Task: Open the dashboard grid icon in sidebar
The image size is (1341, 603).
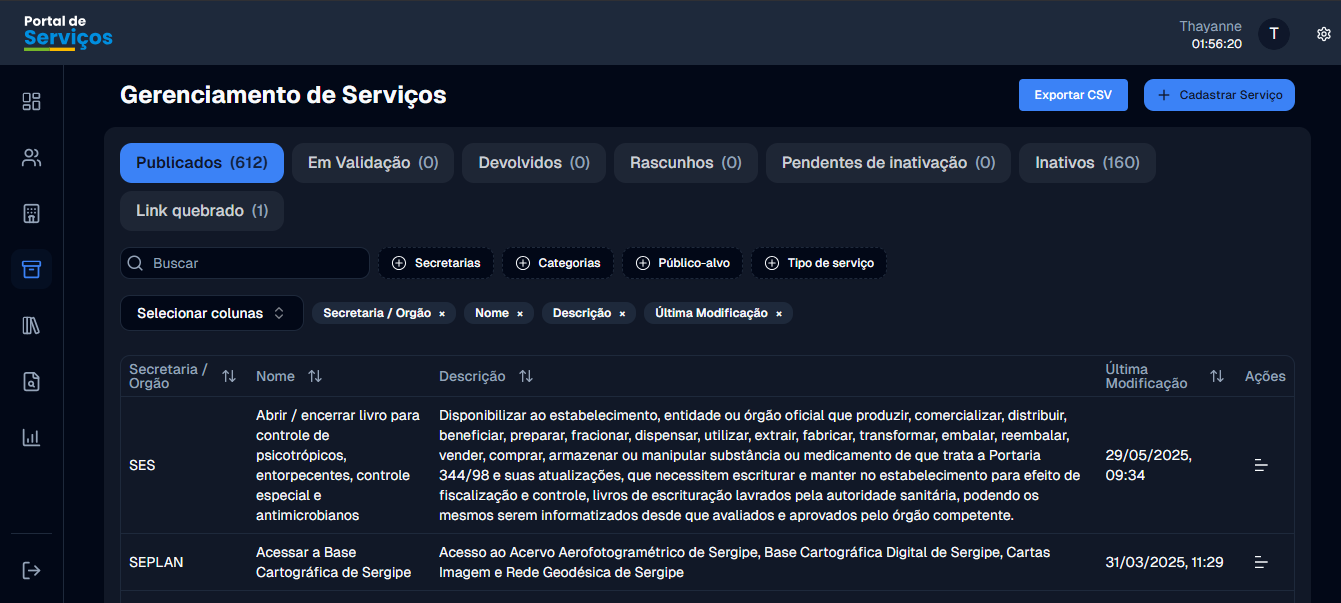Action: click(31, 101)
